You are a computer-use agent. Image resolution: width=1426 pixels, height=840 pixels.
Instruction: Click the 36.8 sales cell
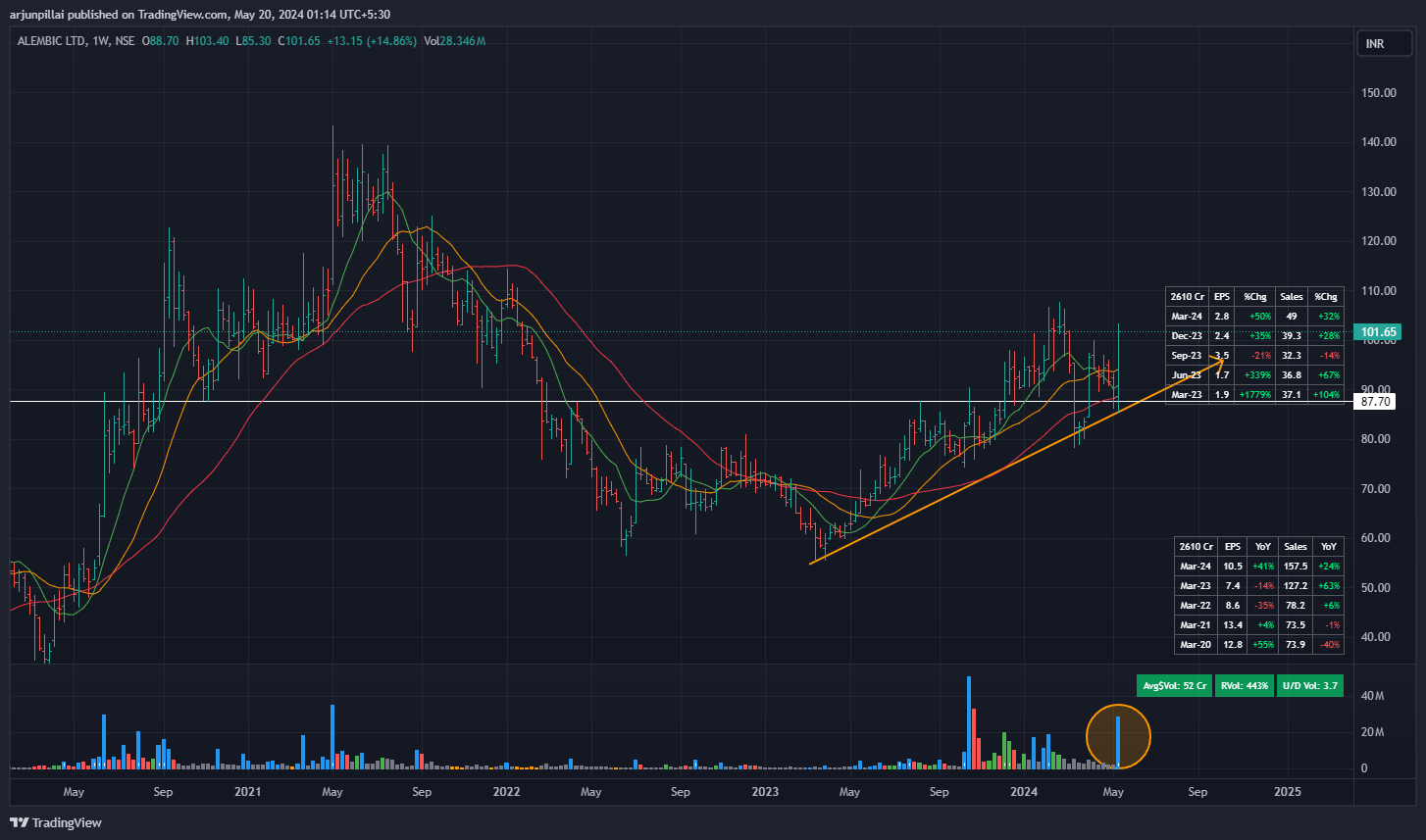pos(1292,374)
